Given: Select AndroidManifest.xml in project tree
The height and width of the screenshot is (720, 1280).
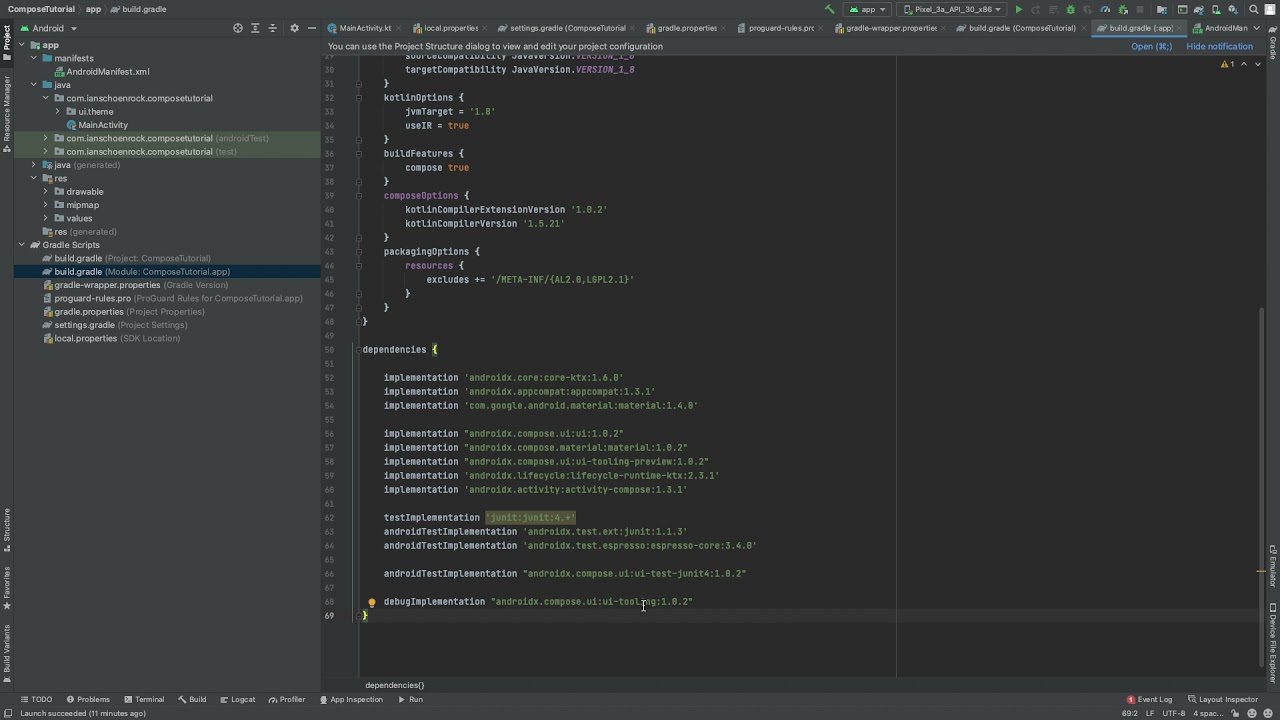Looking at the screenshot, I should (108, 72).
